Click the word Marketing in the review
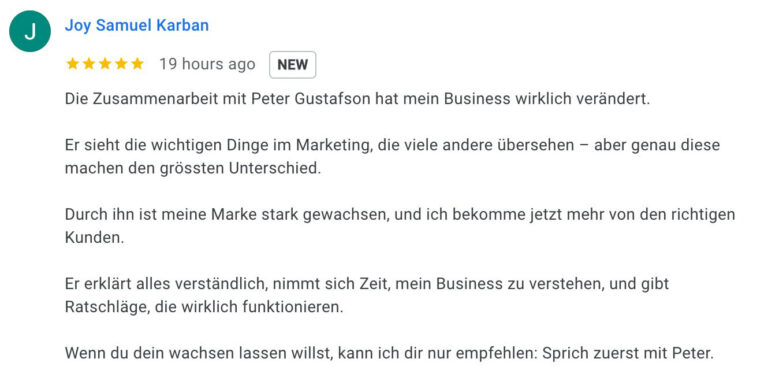Viewport: 768px width, 392px height. coord(334,146)
